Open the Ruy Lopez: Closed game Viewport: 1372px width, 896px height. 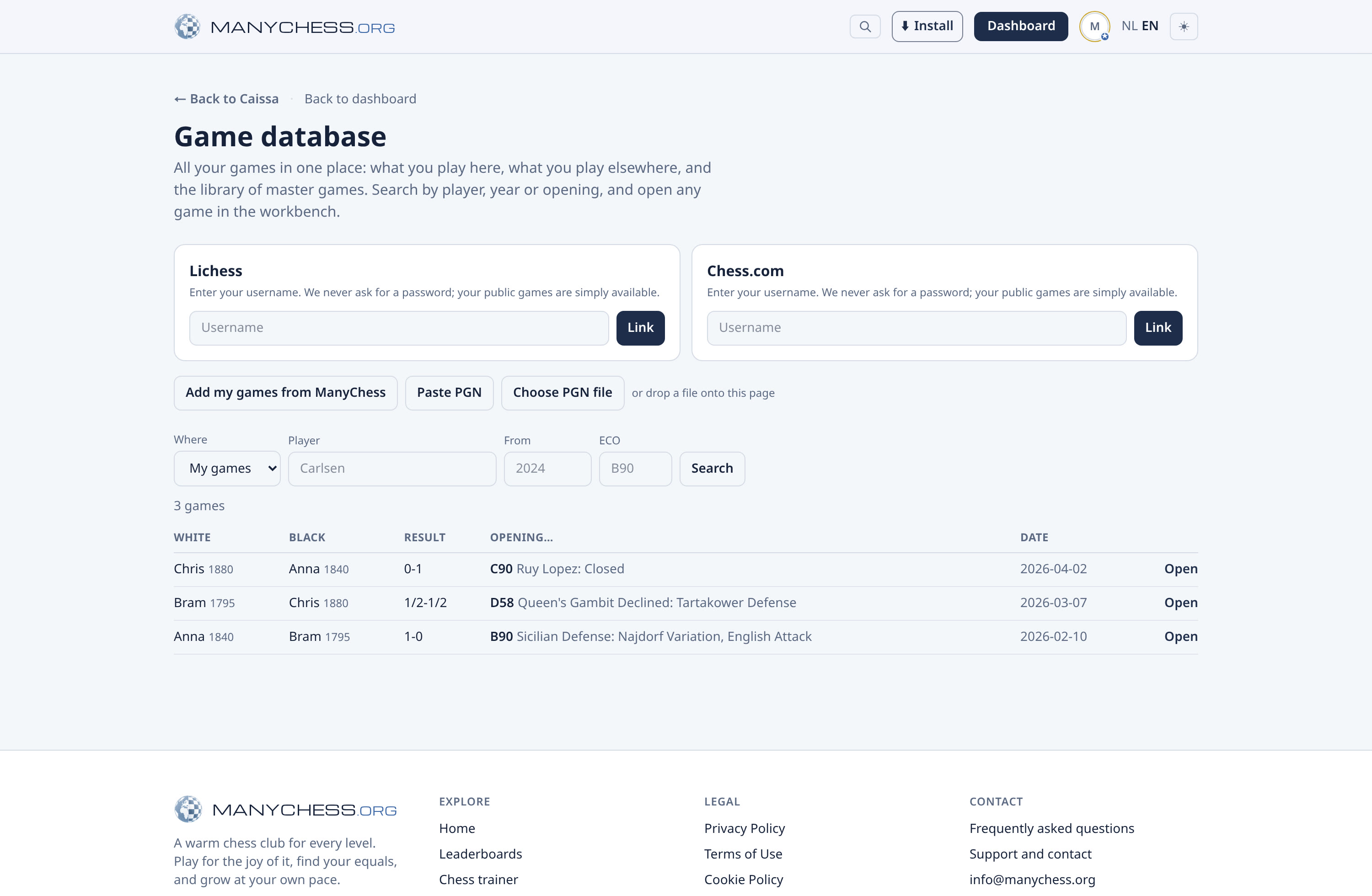pyautogui.click(x=1181, y=569)
